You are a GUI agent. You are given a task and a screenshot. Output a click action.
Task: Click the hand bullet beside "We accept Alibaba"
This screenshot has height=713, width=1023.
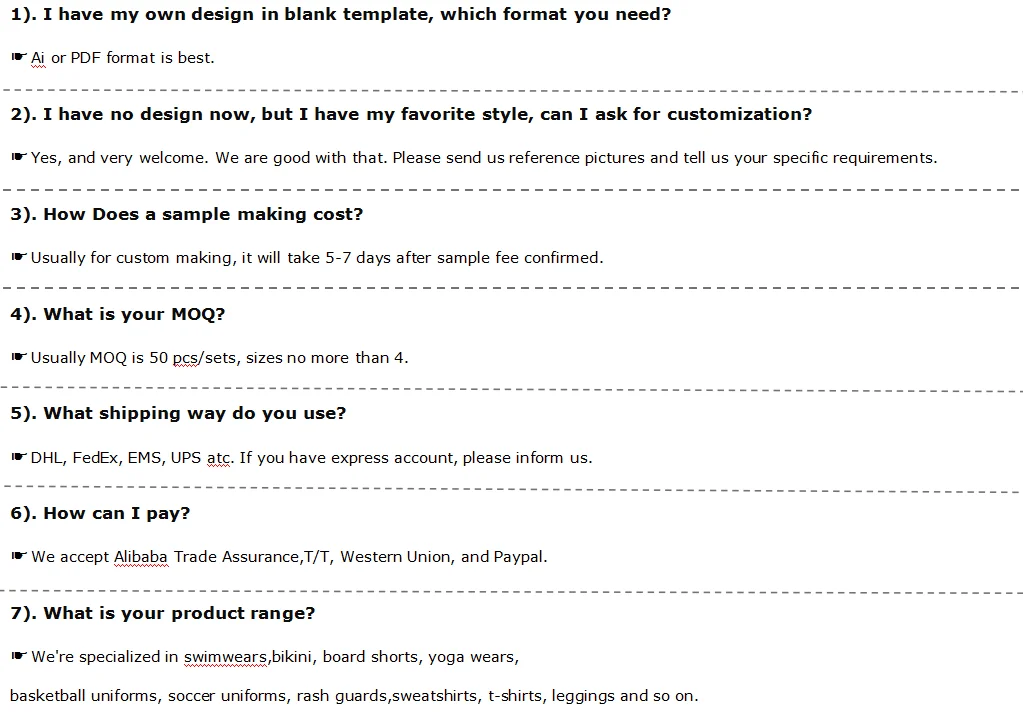click(x=19, y=556)
